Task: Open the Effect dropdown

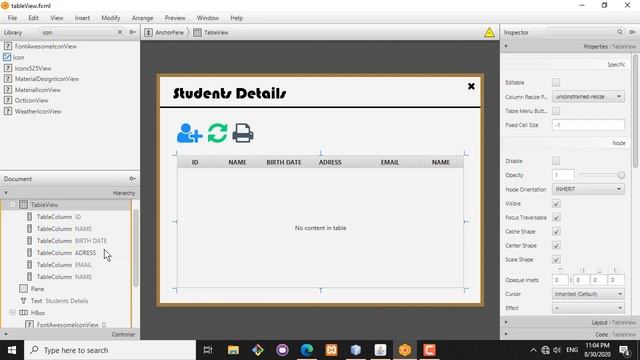Action: (588, 308)
